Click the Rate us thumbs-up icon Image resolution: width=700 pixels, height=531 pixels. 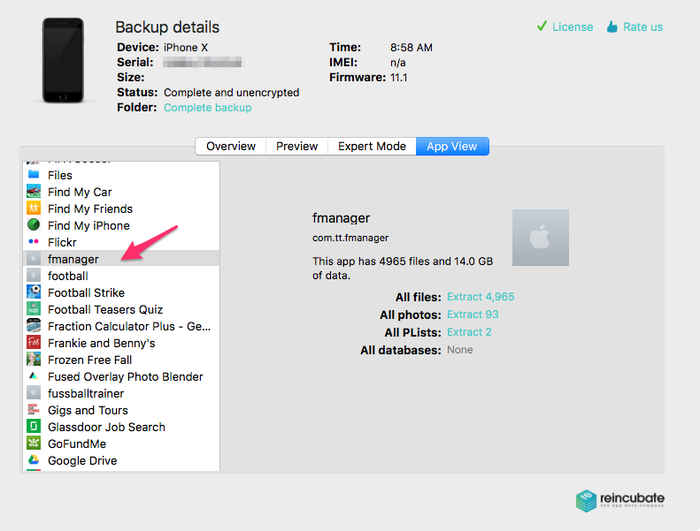coord(612,26)
